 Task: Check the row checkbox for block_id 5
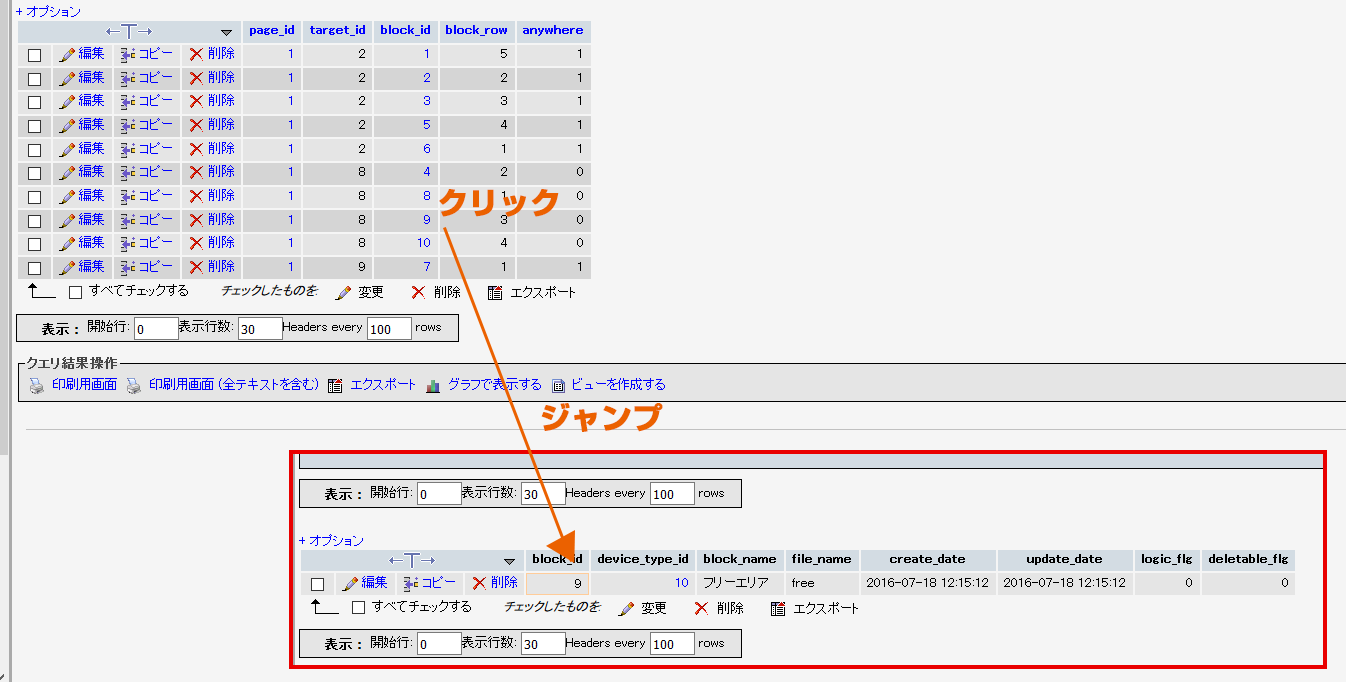click(x=34, y=126)
